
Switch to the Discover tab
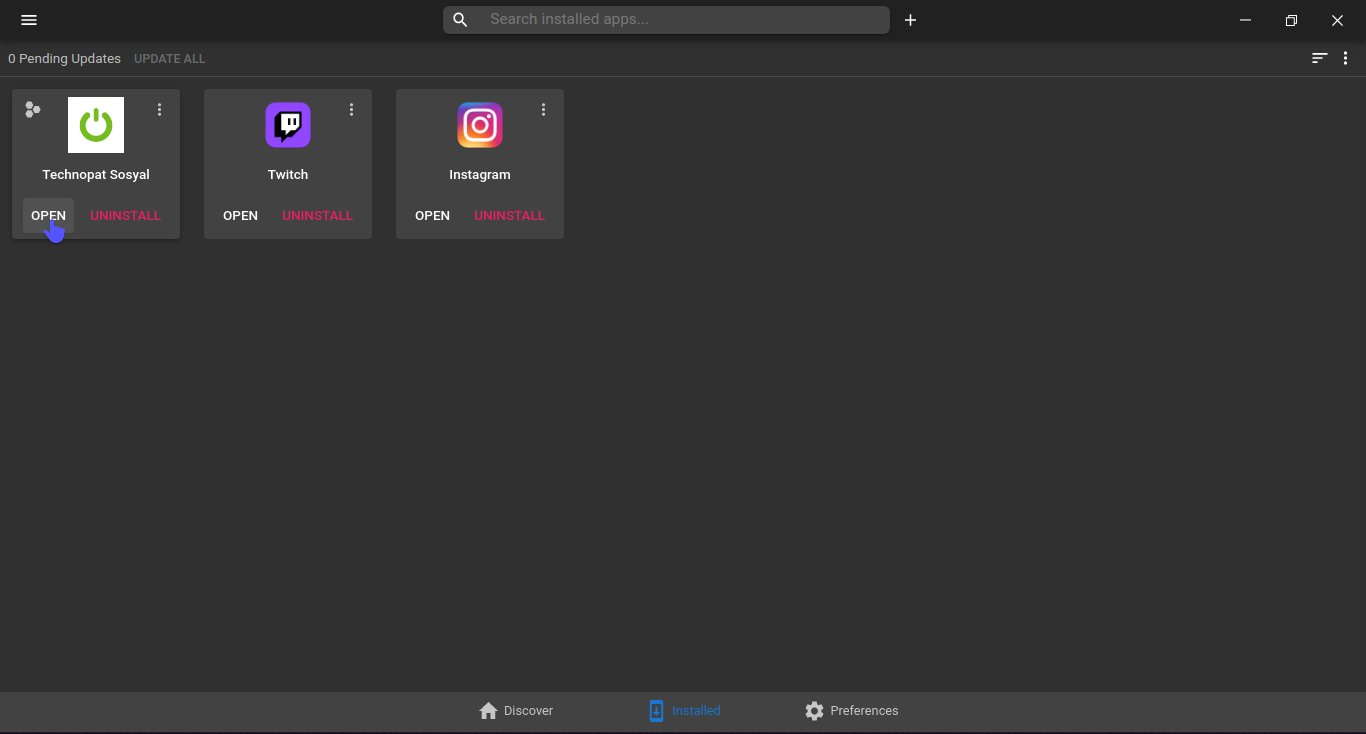(516, 711)
